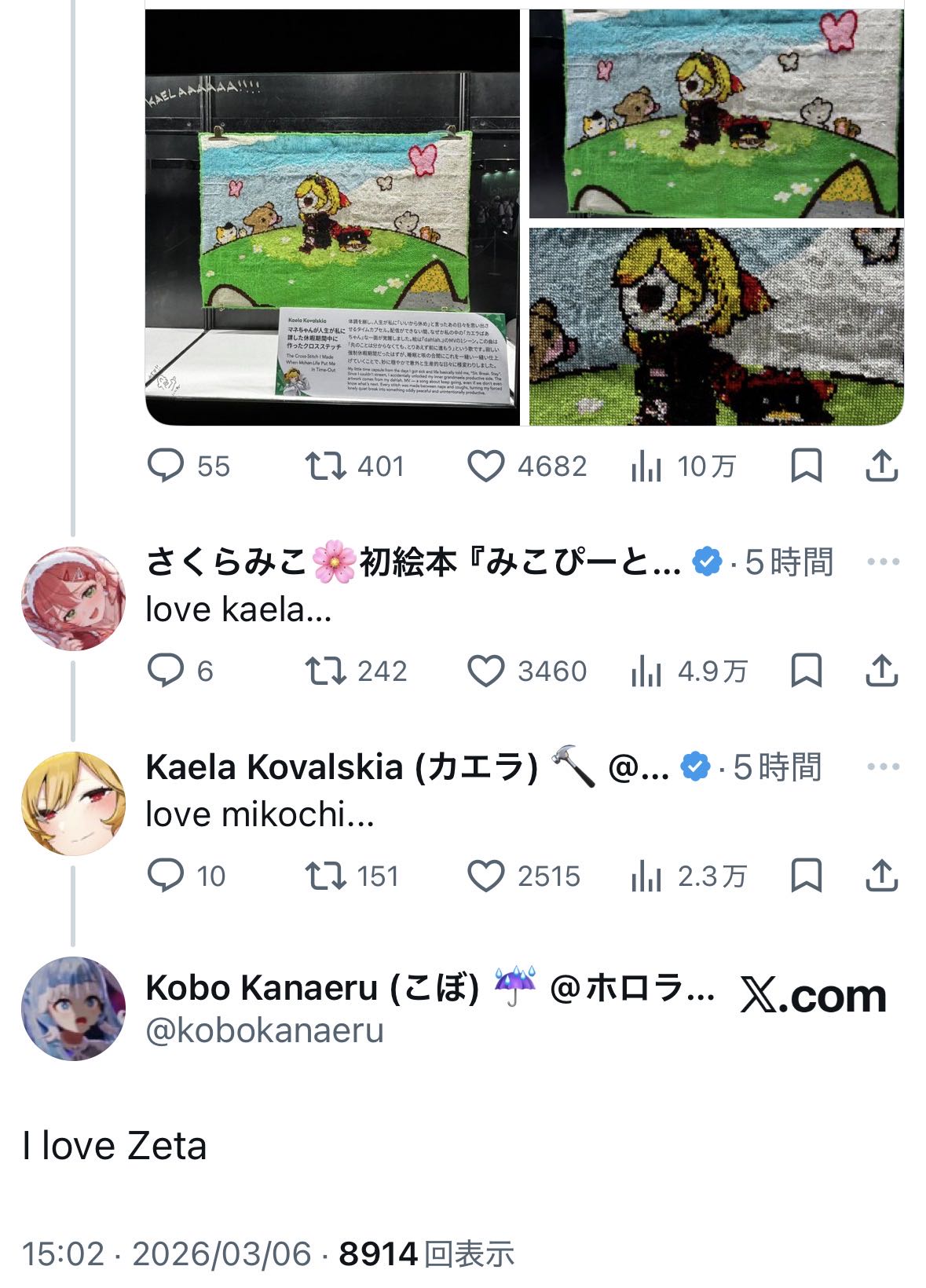
Task: View the close-up cross-stitch character photo
Action: pyautogui.click(x=716, y=327)
